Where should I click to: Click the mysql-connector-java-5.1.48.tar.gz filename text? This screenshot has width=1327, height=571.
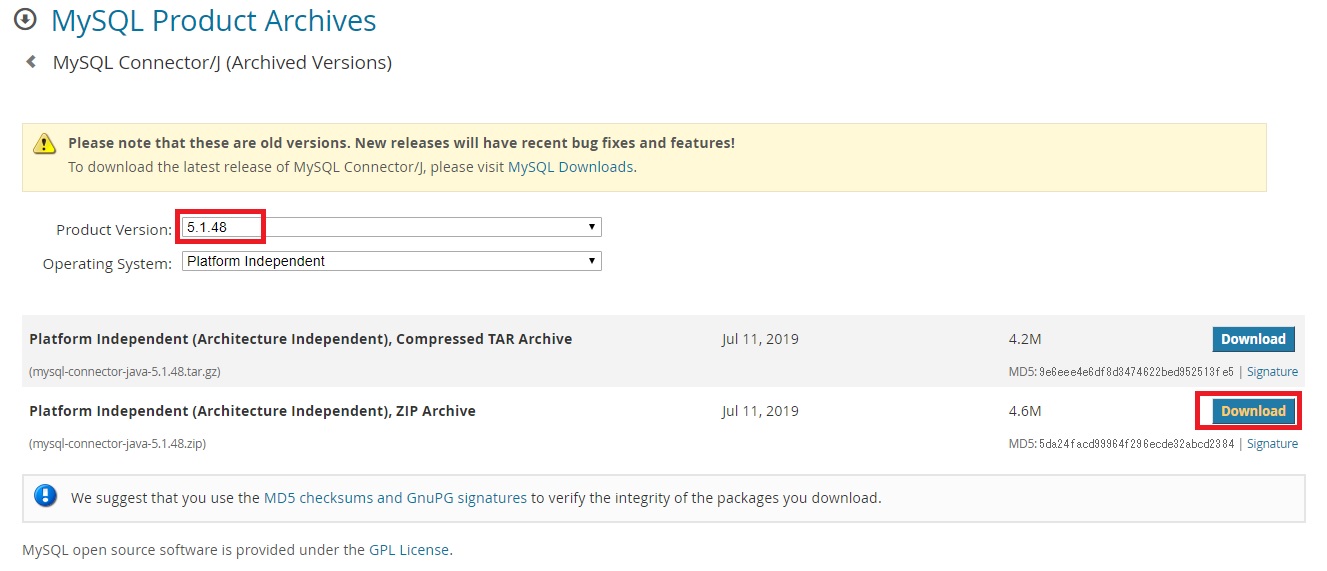[x=125, y=371]
